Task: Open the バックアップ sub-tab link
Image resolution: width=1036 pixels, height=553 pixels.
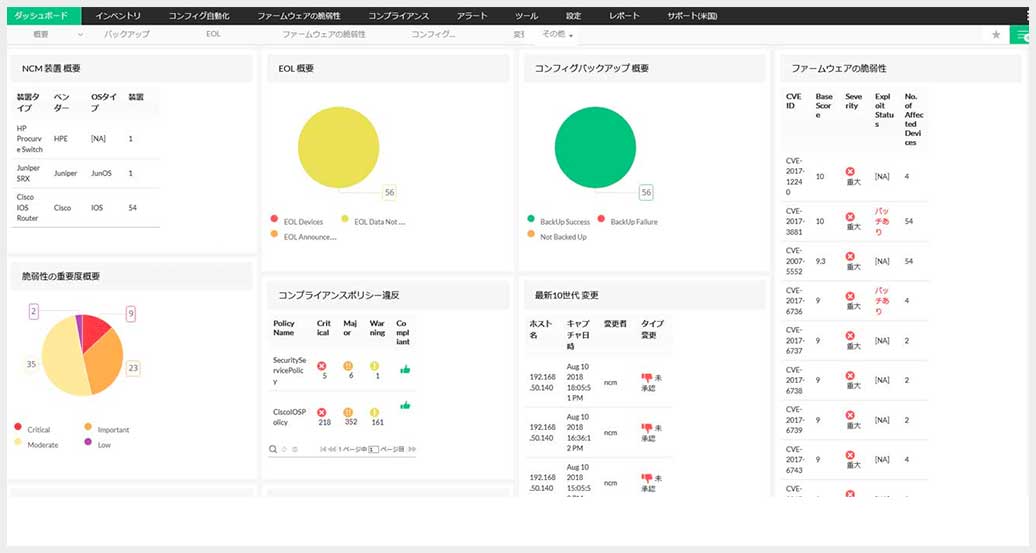Action: coord(126,34)
